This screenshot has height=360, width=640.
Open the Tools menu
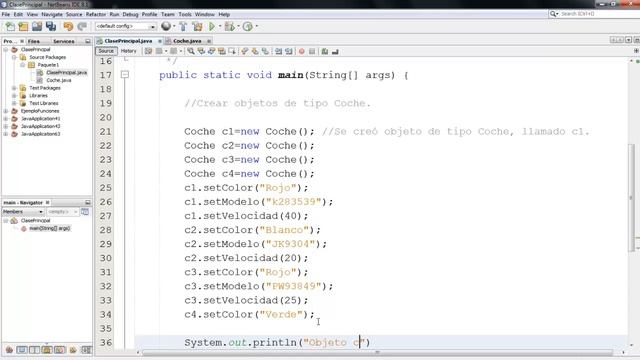point(184,14)
